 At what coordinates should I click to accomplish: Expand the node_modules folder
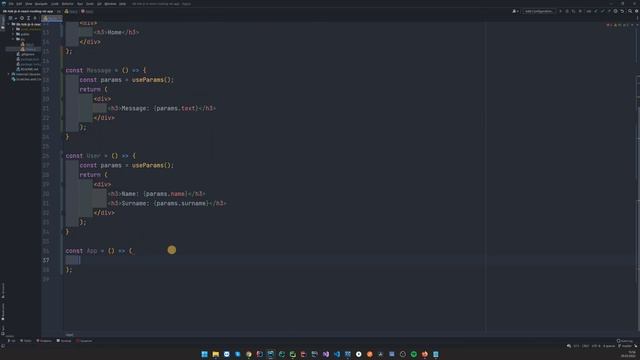[13, 29]
